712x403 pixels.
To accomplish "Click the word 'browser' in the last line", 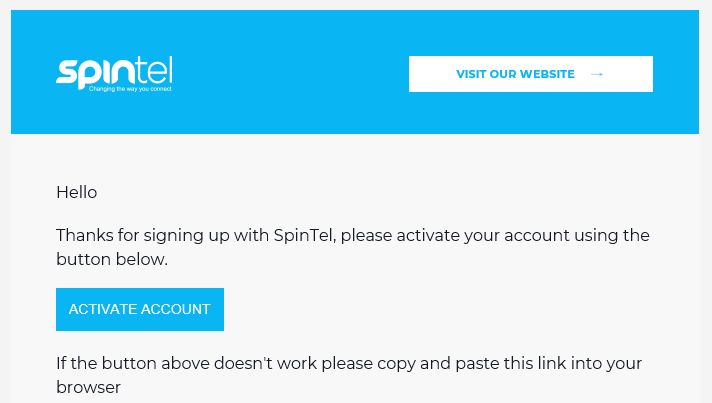I will pyautogui.click(x=89, y=387).
